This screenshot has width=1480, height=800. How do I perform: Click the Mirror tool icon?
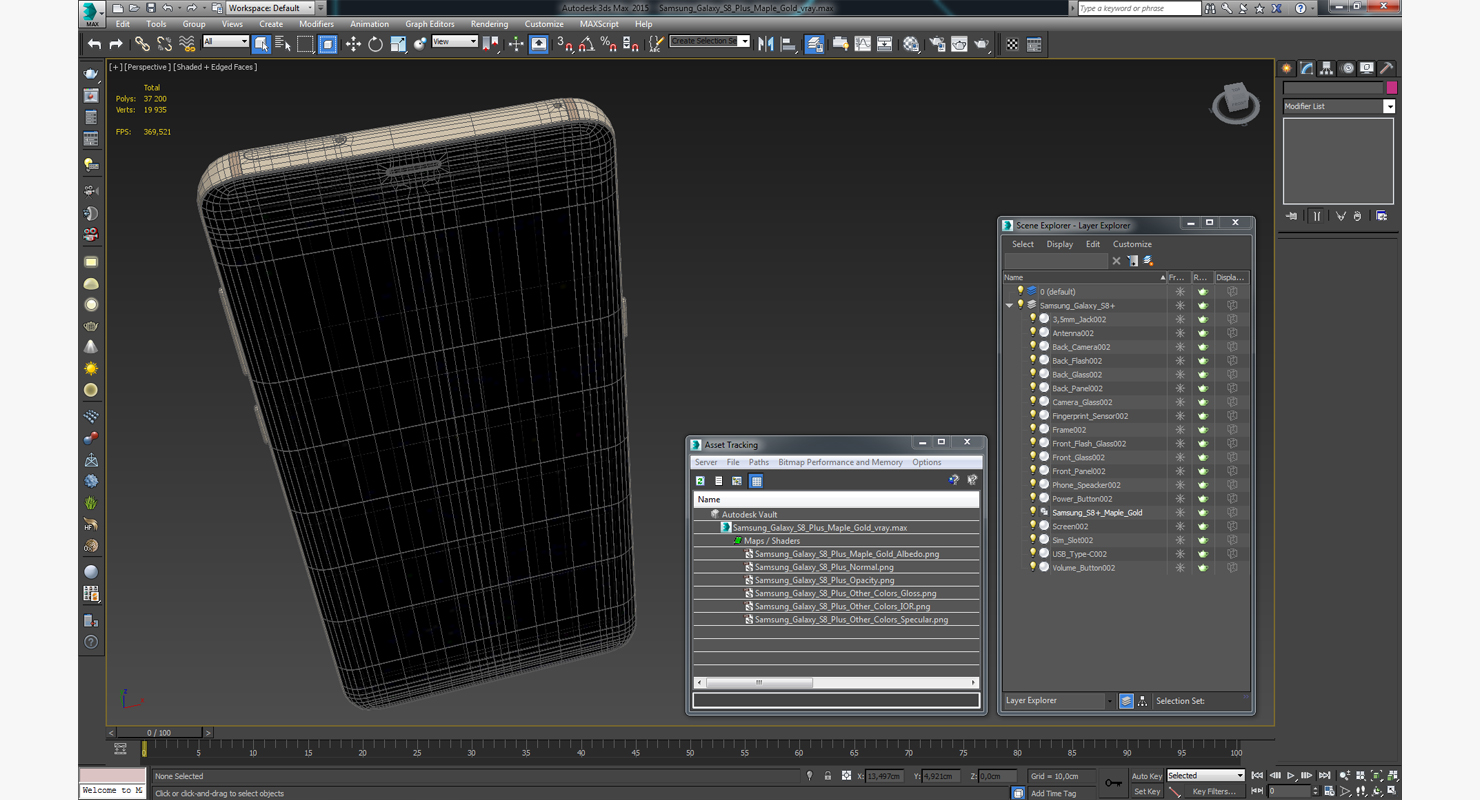coord(766,44)
